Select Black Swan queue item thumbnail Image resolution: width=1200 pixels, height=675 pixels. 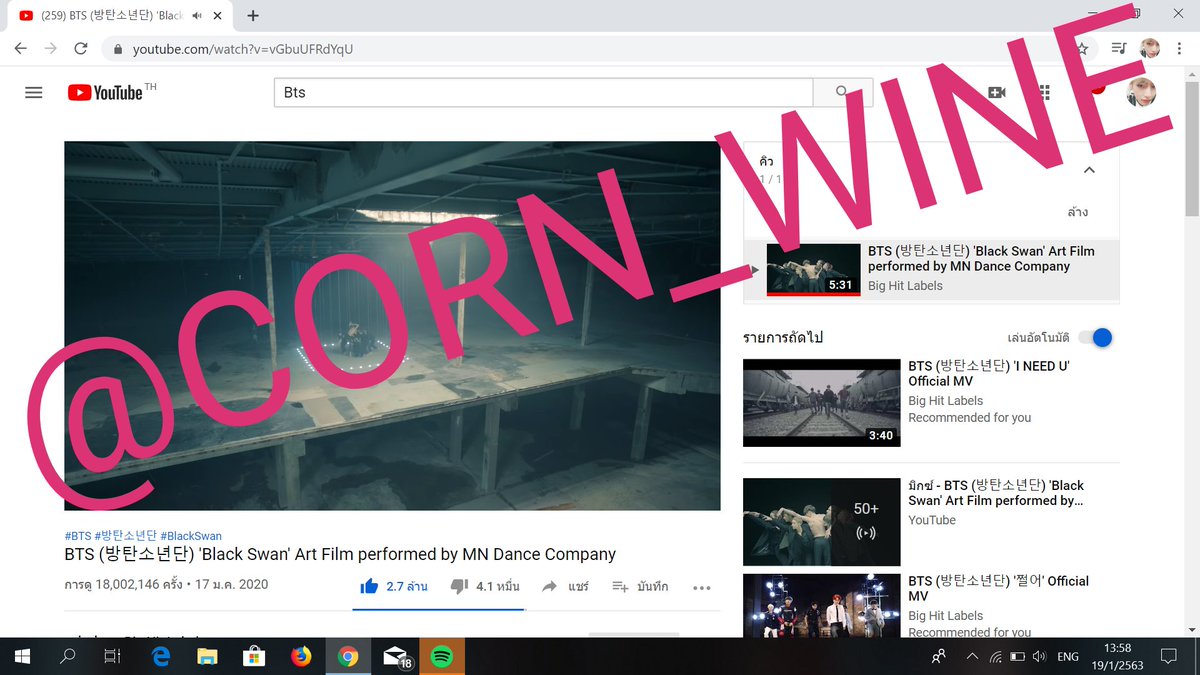(x=813, y=269)
